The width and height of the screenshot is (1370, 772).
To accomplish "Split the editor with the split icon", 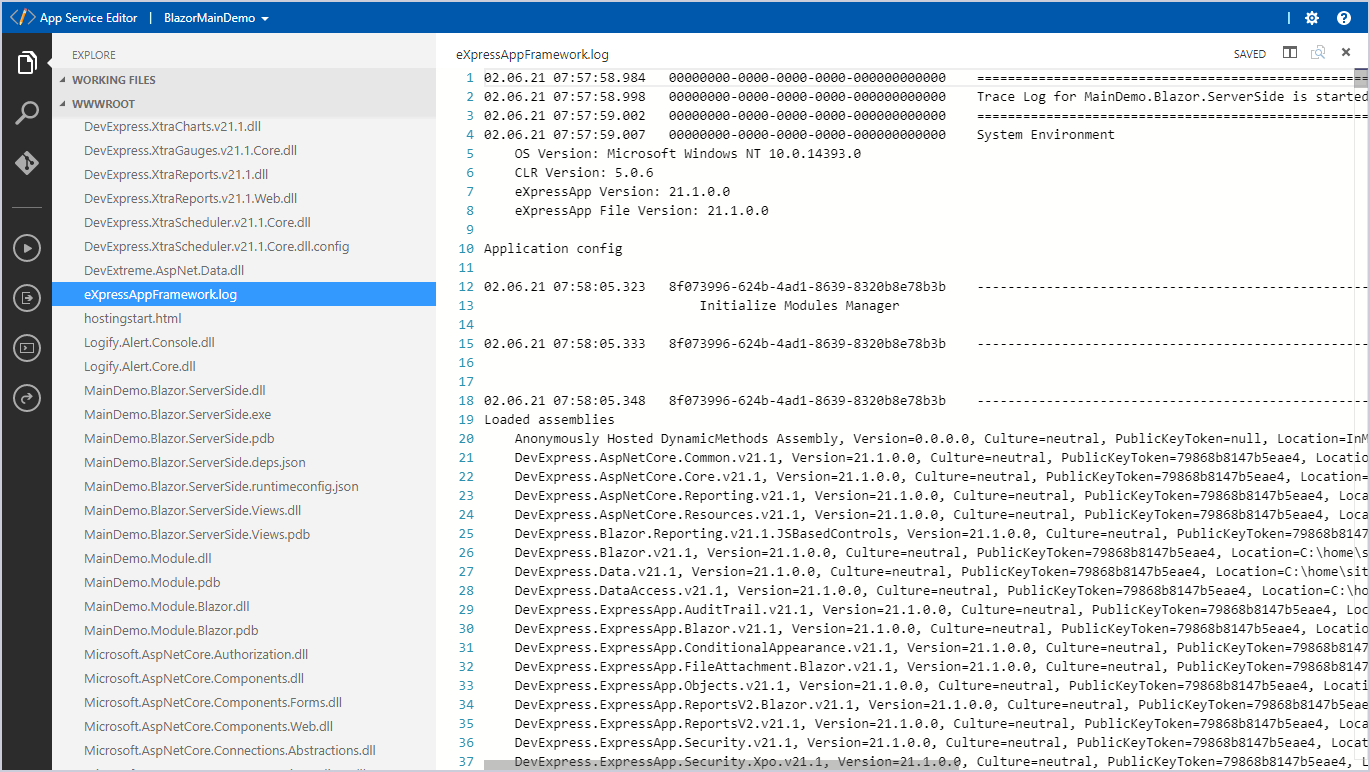I will click(1290, 53).
